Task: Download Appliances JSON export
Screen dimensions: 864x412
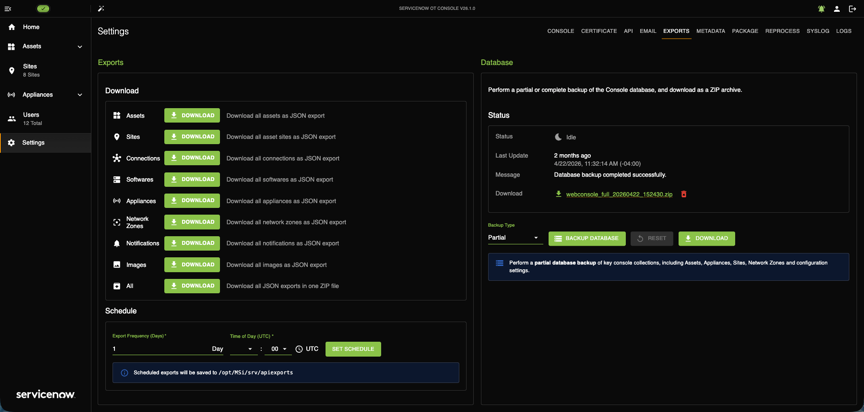Action: tap(192, 200)
